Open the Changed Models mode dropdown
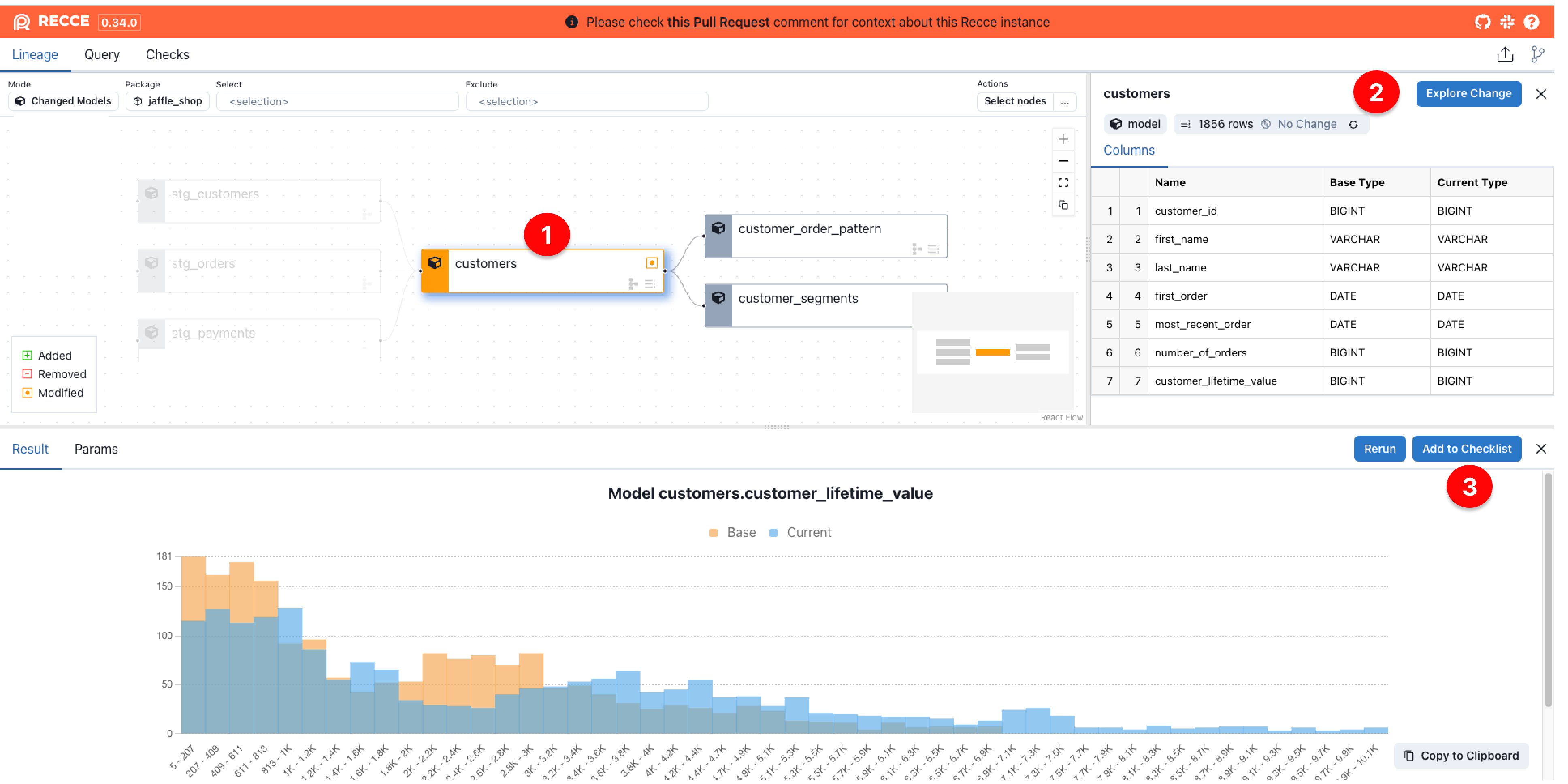This screenshot has width=1568, height=784. point(63,101)
